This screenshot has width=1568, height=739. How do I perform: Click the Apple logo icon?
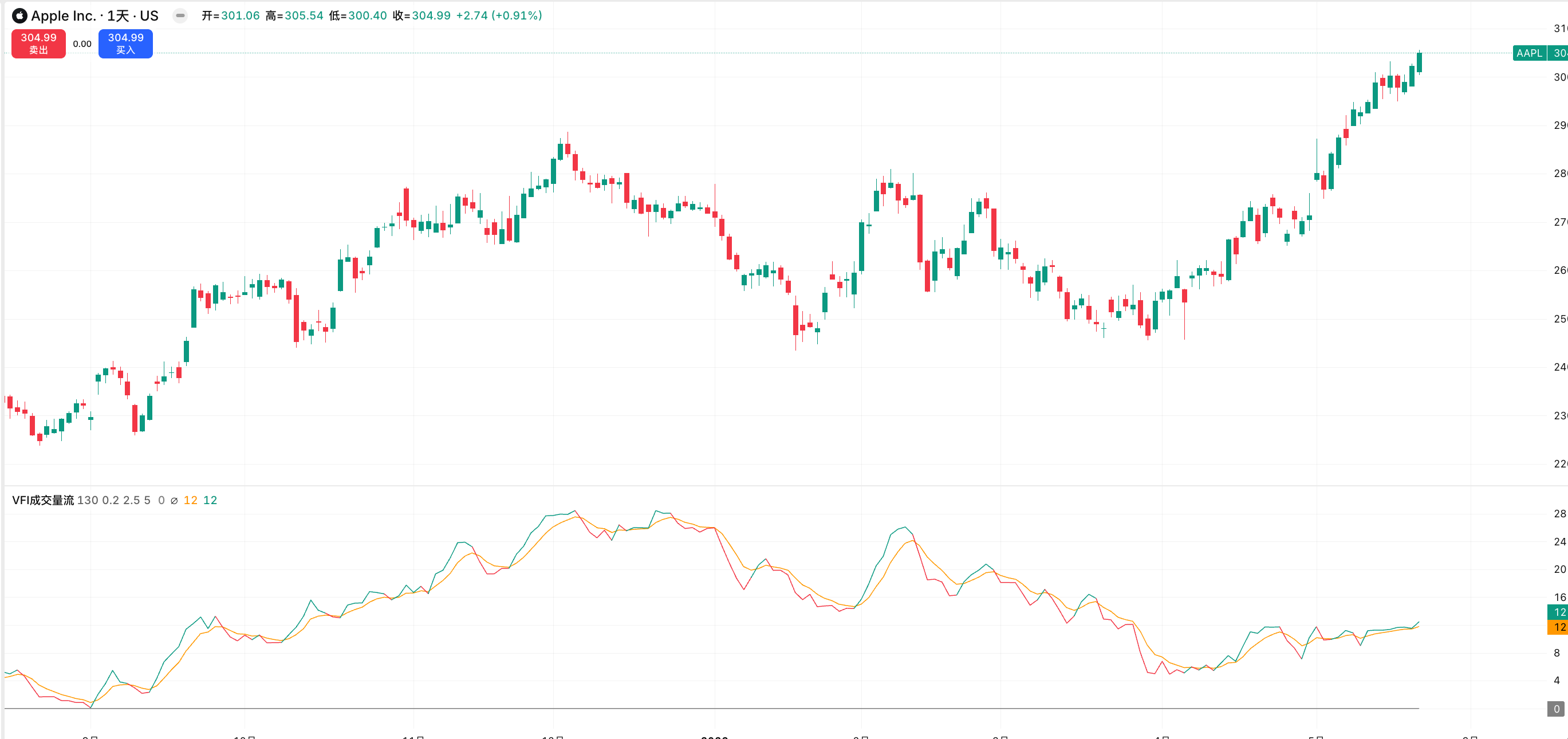click(19, 16)
